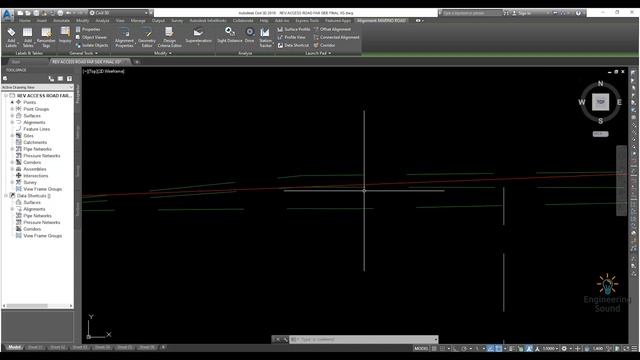Screen dimensions: 640x360
Task: Click the search box in title bar
Action: point(471,13)
